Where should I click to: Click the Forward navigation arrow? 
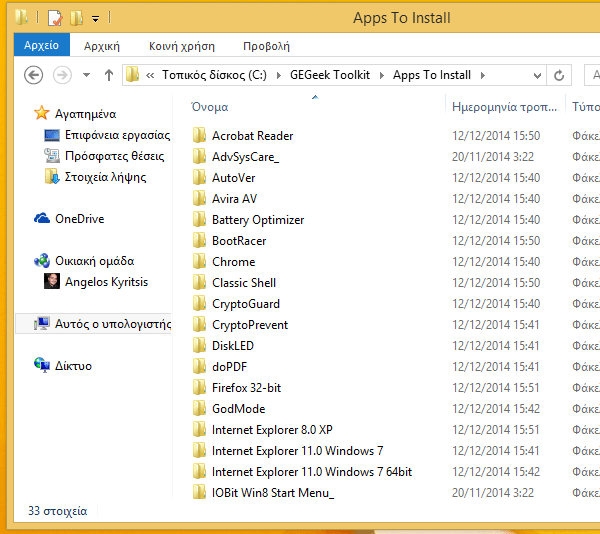[62, 75]
